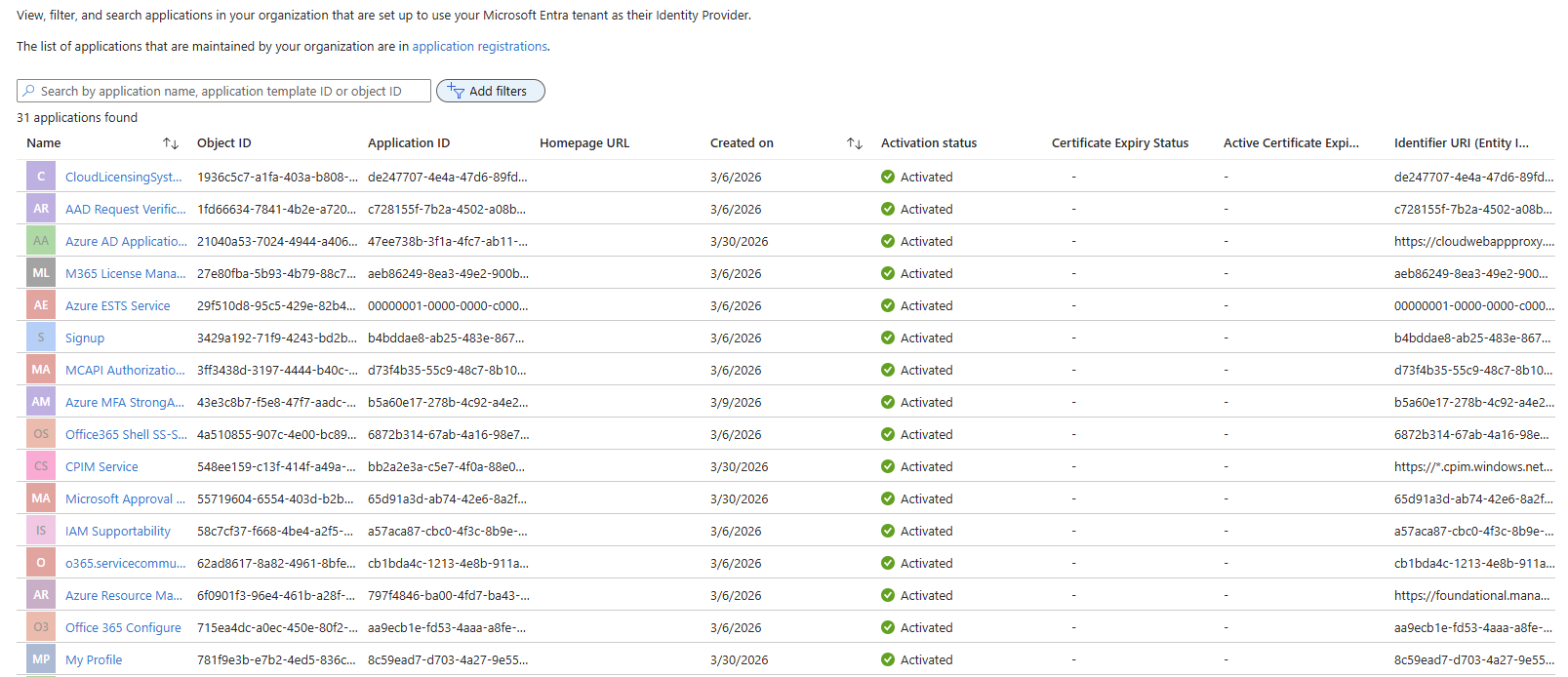Click the Signup 'S' app icon

(41, 338)
